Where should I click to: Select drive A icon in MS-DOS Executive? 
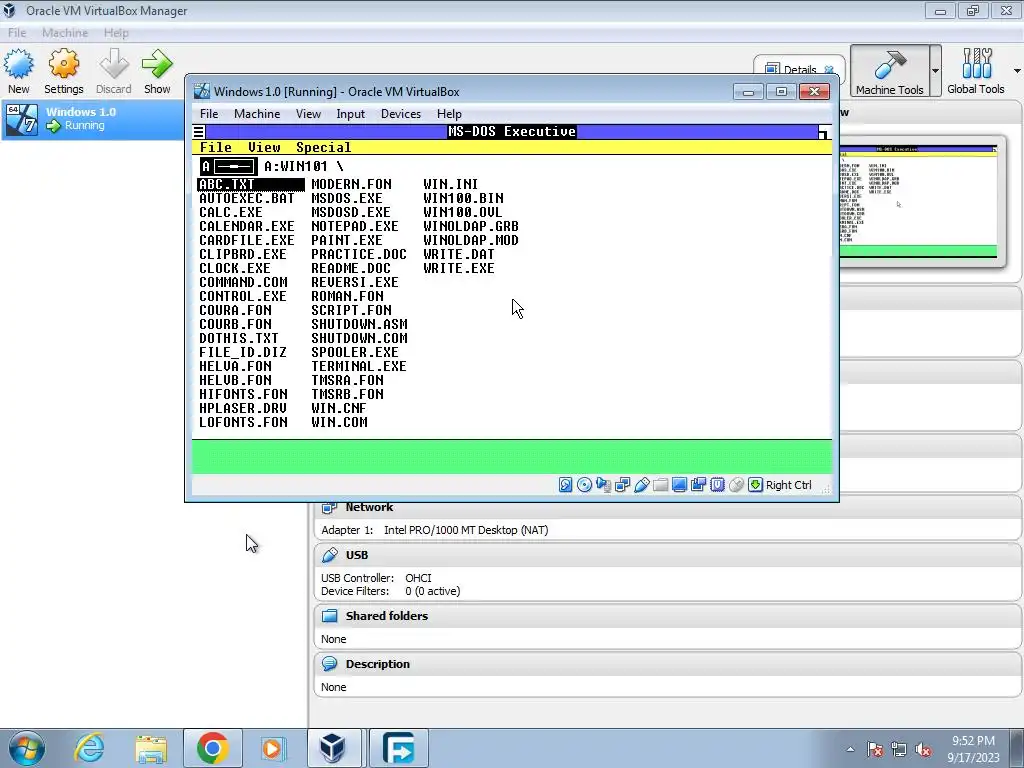click(x=229, y=167)
